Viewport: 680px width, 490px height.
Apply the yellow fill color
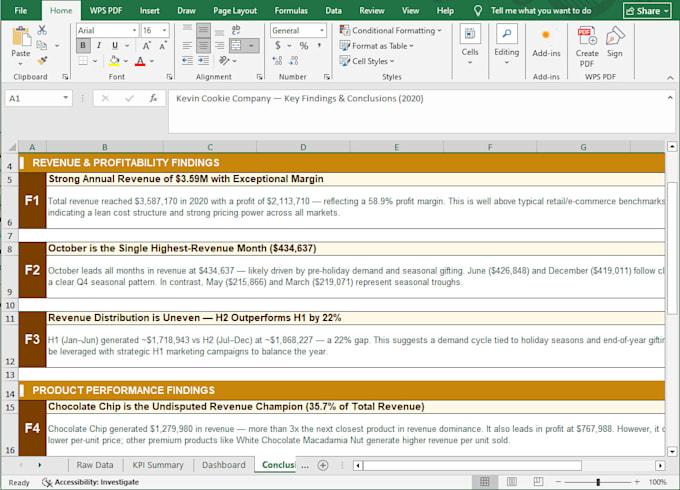pyautogui.click(x=114, y=61)
